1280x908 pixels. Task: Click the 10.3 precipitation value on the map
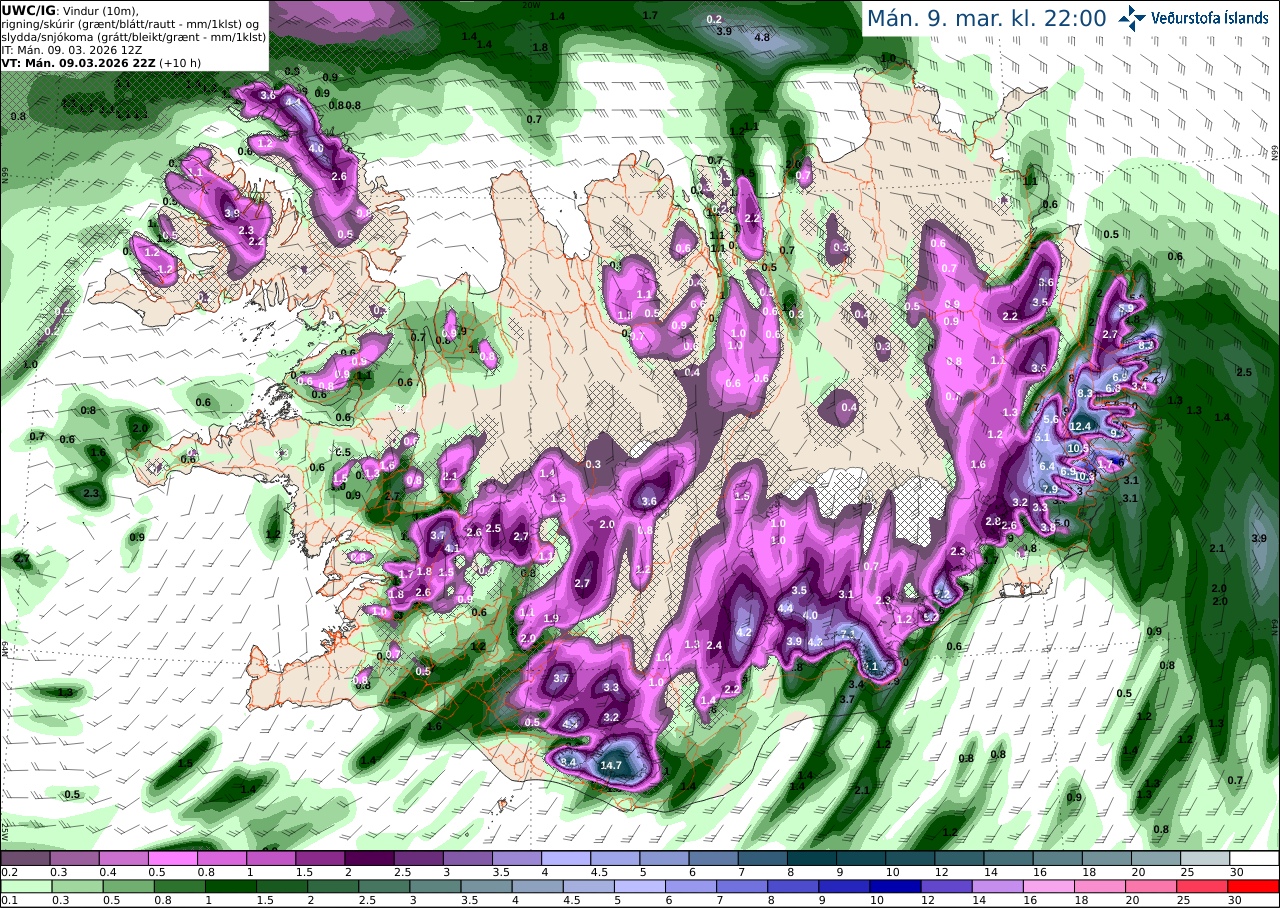click(x=1085, y=477)
